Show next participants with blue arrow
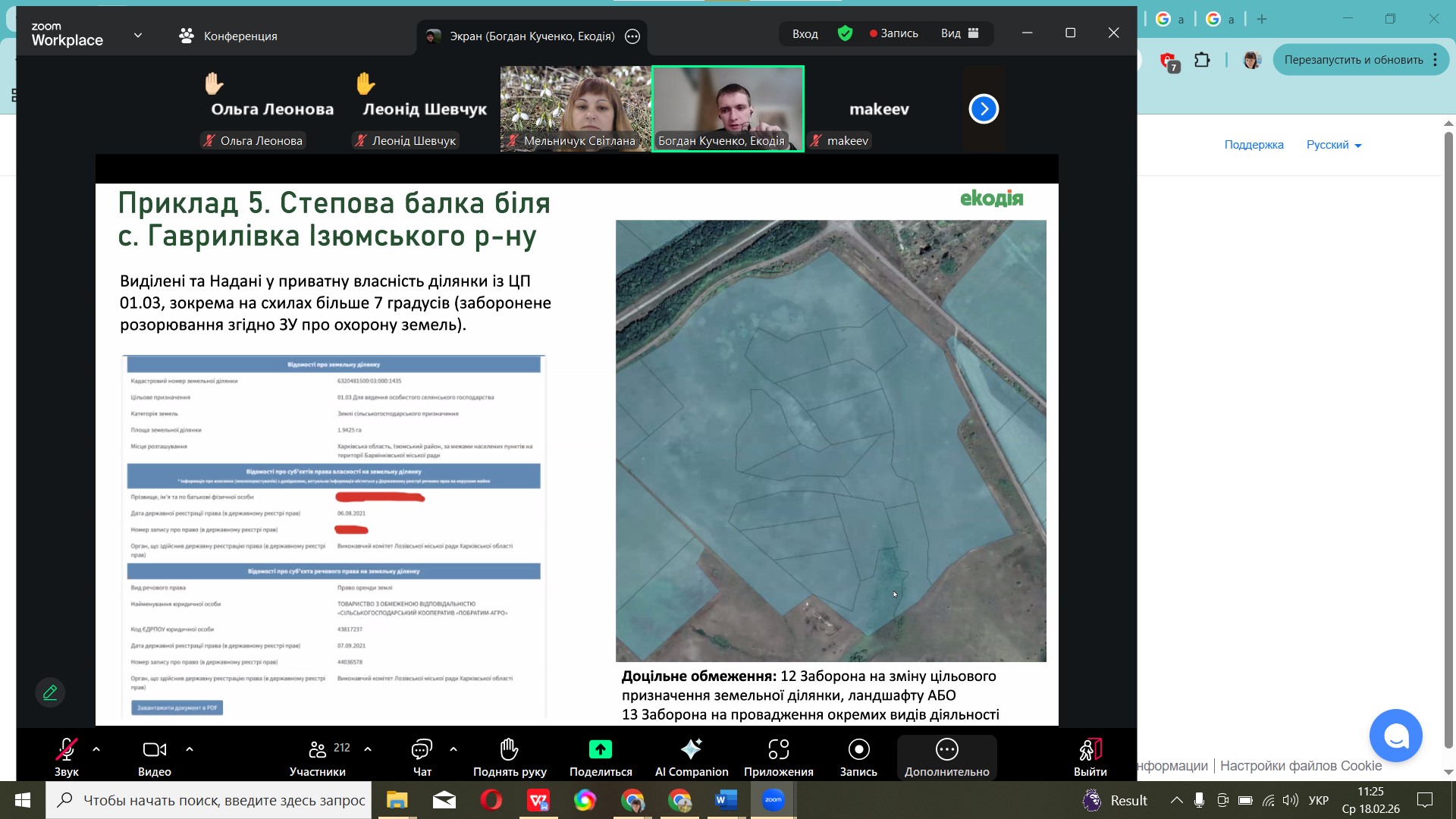1456x819 pixels. (984, 109)
